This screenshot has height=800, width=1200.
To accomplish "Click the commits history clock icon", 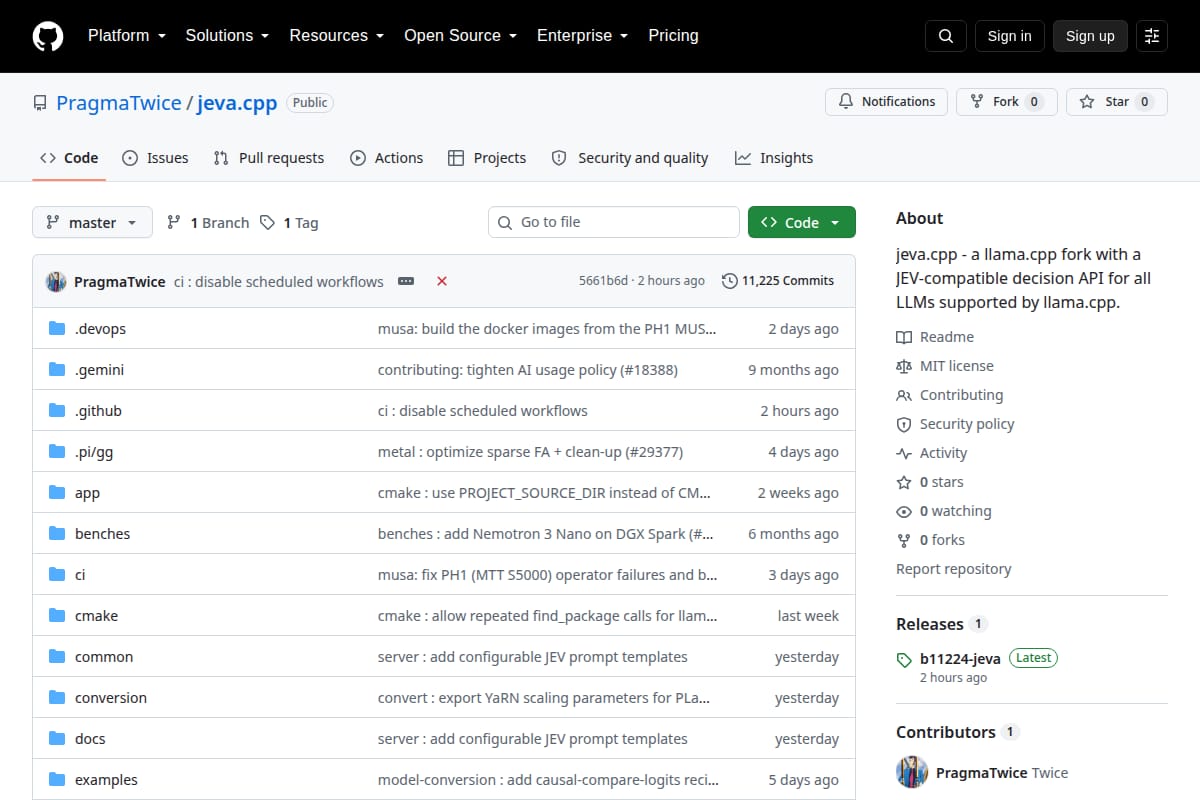I will (730, 282).
